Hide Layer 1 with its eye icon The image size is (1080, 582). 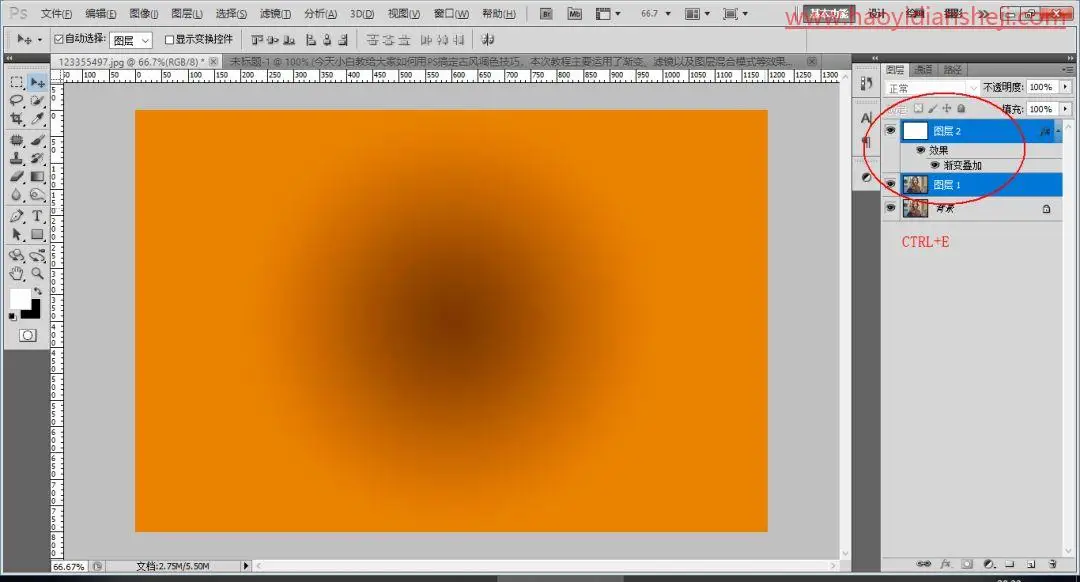coord(890,185)
